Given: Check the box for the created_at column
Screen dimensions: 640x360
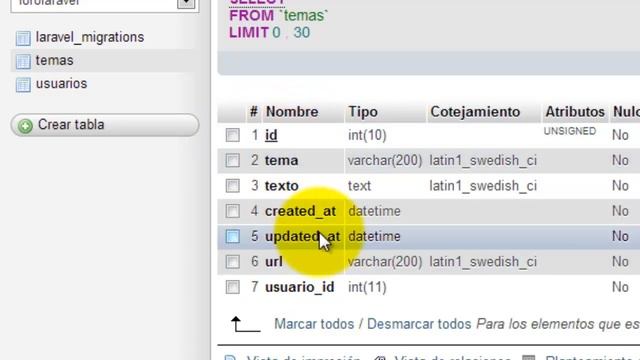Looking at the screenshot, I should [233, 211].
